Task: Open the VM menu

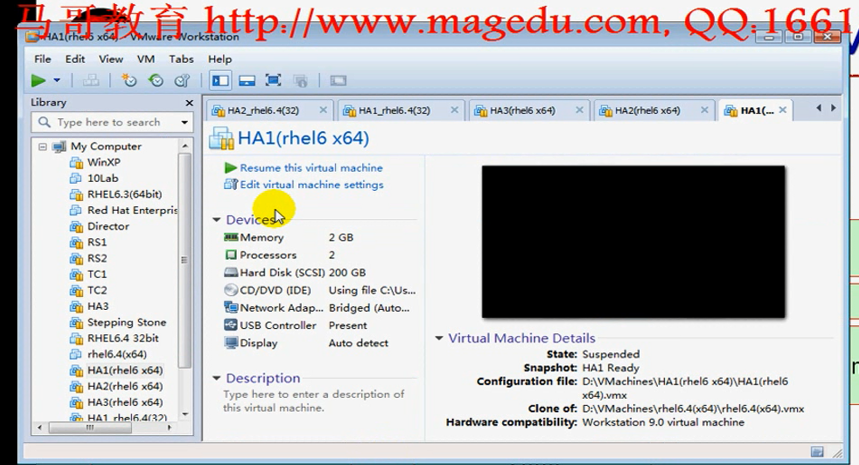Action: point(146,59)
